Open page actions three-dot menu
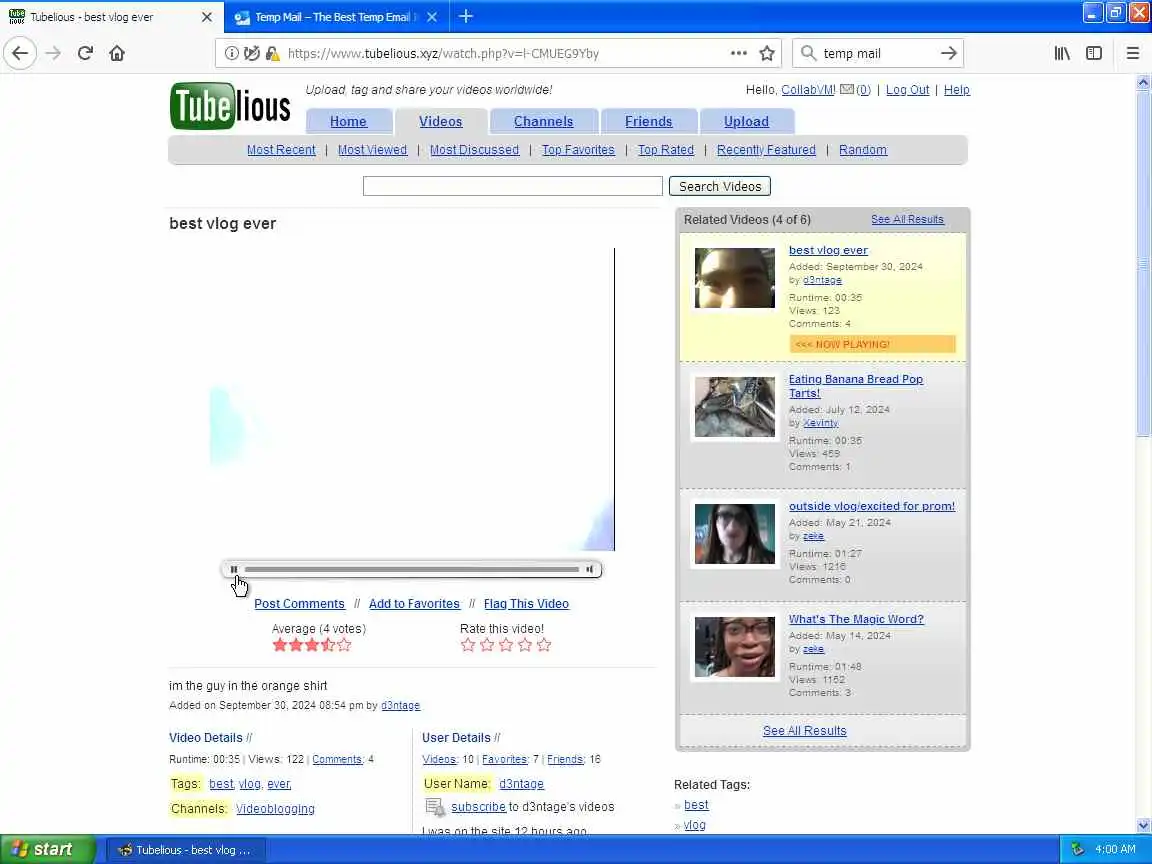This screenshot has height=864, width=1152. (x=738, y=53)
